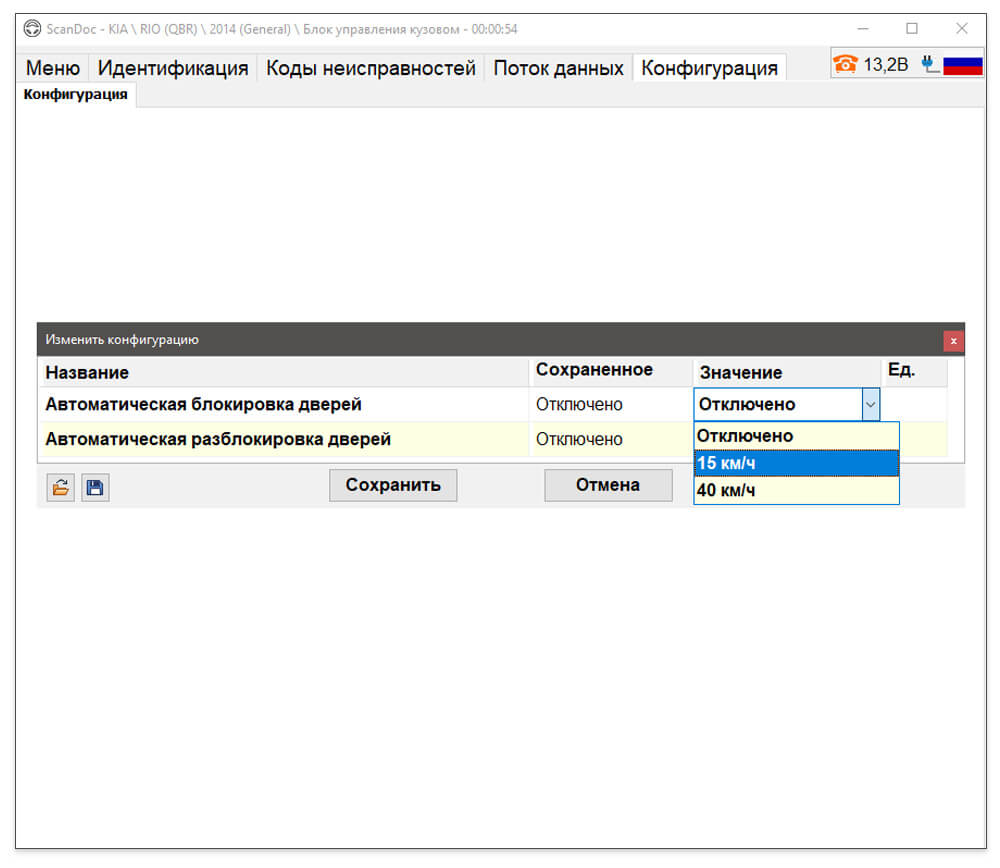Select the bold Конфигурация sub-tab

pos(75,94)
